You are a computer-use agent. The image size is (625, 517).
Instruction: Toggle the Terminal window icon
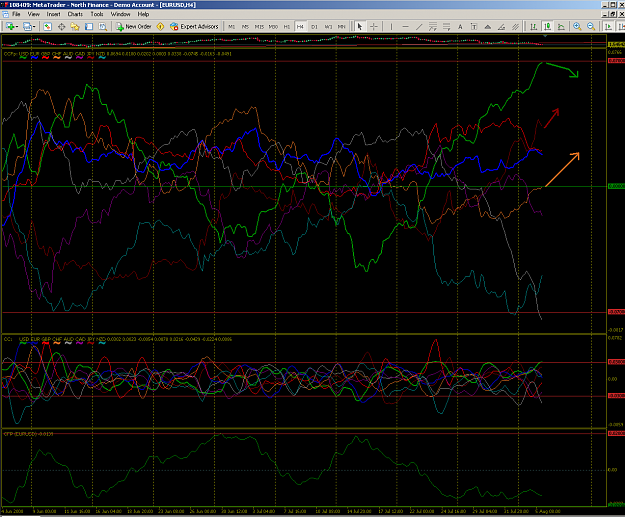coord(89,26)
